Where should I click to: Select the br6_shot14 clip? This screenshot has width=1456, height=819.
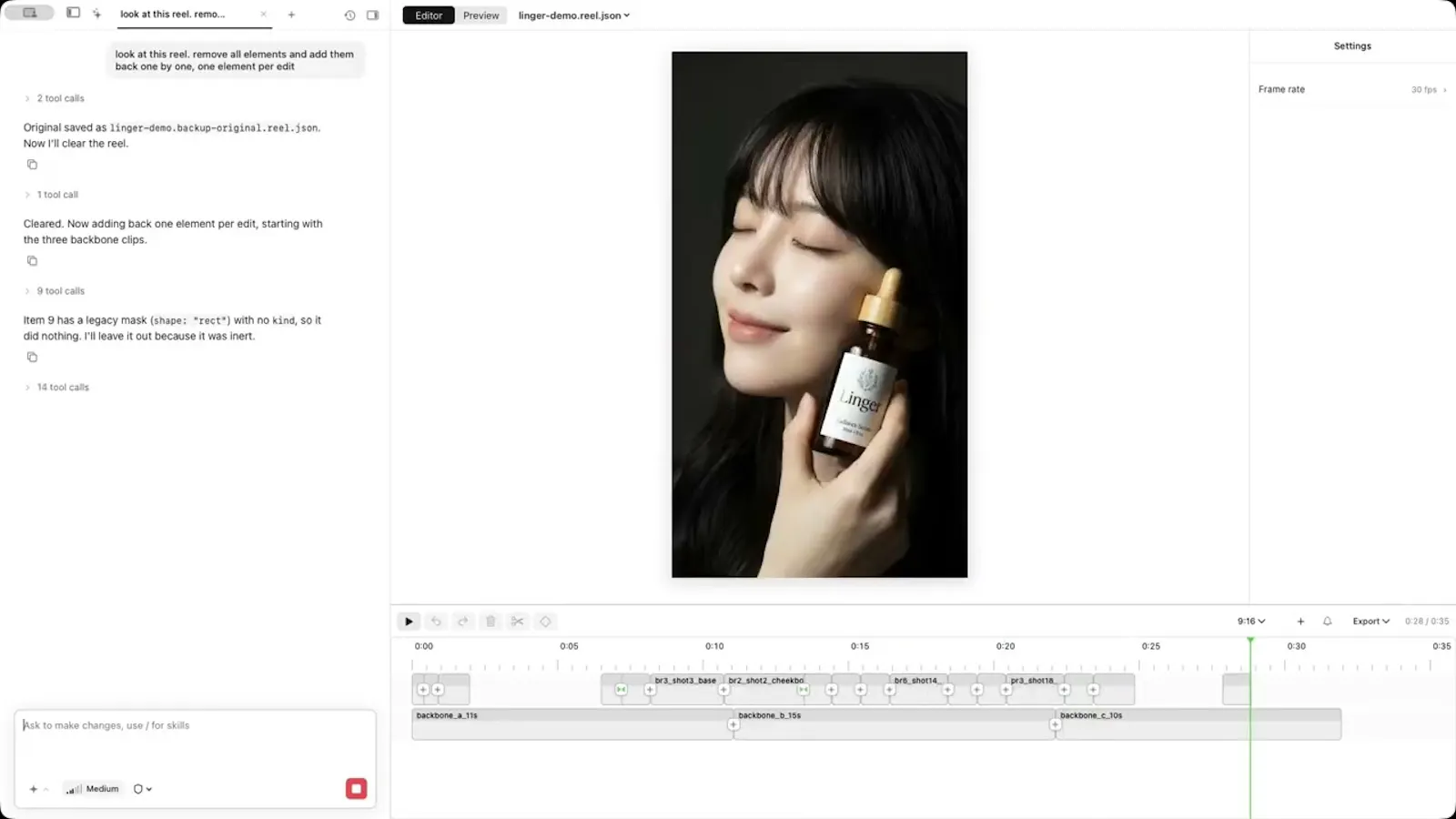917,689
